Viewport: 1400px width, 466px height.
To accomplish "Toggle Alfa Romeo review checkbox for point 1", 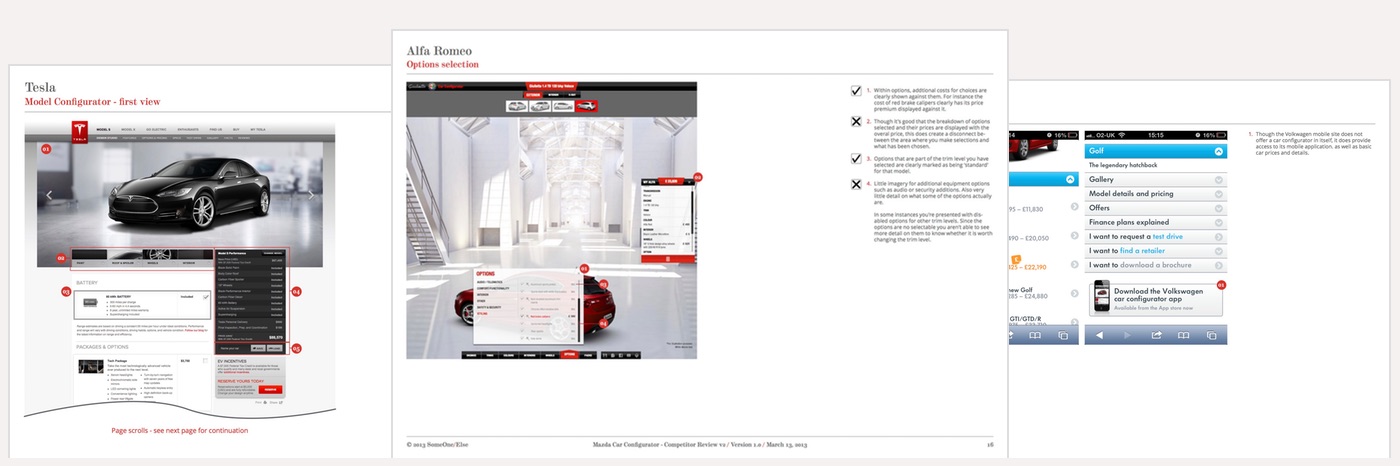I will tap(856, 91).
